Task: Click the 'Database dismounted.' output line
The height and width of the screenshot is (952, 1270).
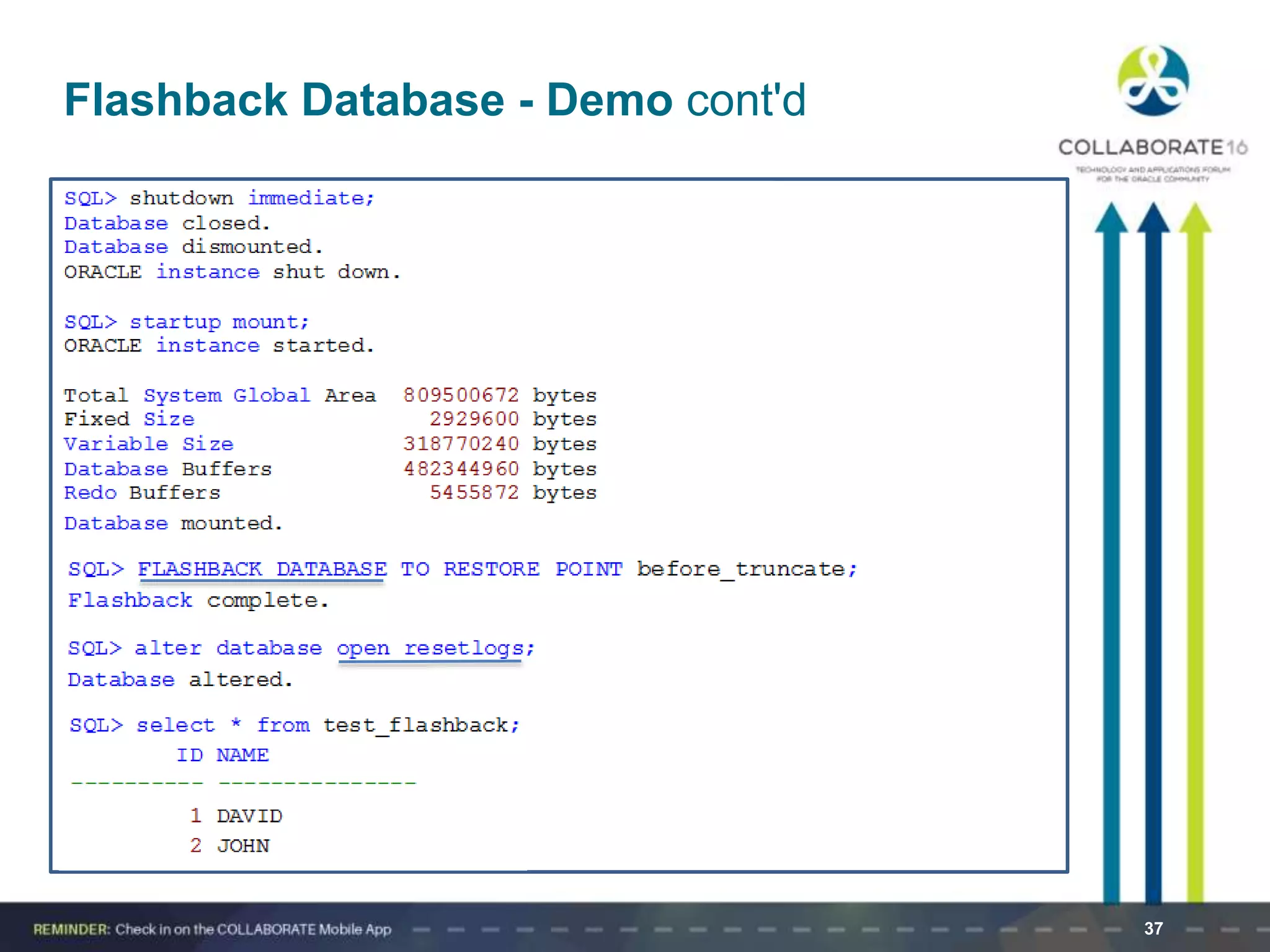Action: pyautogui.click(x=193, y=247)
